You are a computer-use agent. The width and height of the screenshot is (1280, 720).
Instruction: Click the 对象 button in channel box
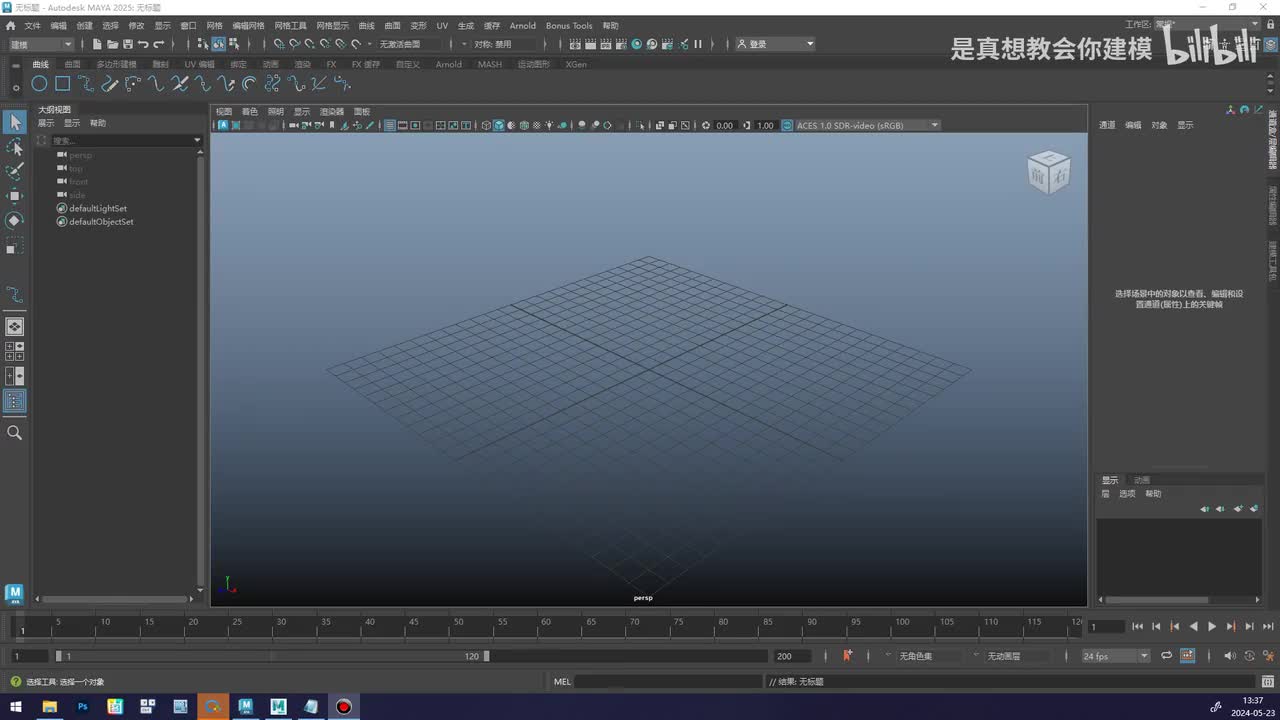(x=1159, y=125)
